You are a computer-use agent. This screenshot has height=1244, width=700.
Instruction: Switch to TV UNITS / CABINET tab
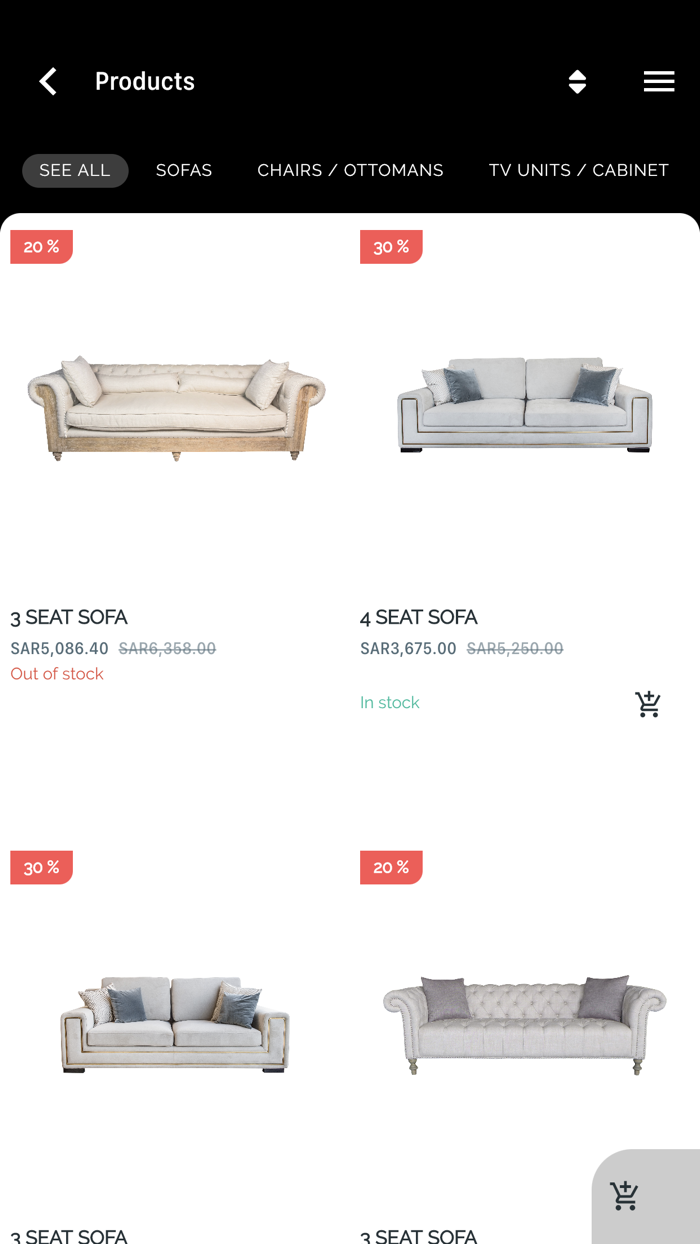tap(578, 170)
